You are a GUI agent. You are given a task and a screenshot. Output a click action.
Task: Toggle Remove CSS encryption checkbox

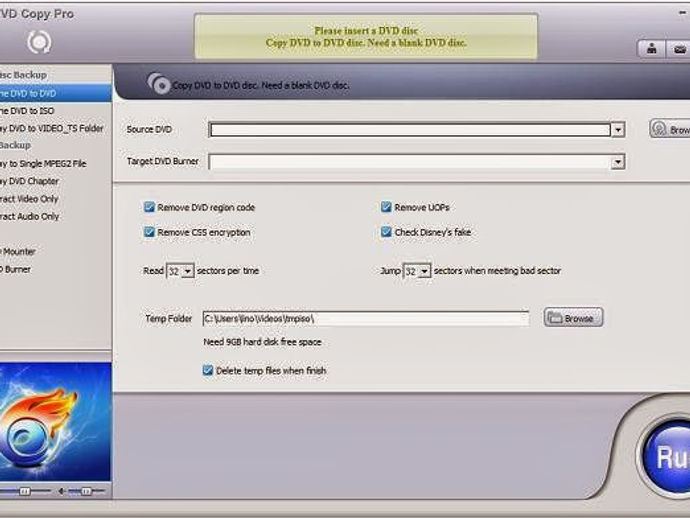150,232
